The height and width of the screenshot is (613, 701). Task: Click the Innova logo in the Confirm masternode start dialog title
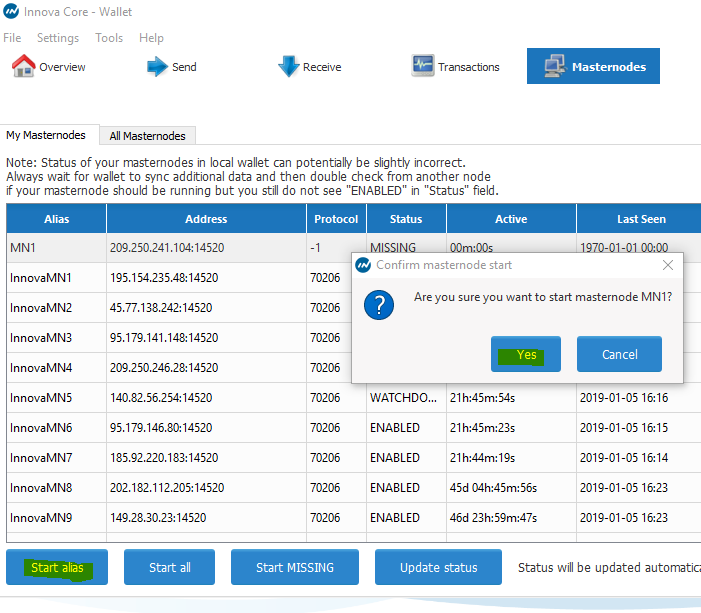363,265
